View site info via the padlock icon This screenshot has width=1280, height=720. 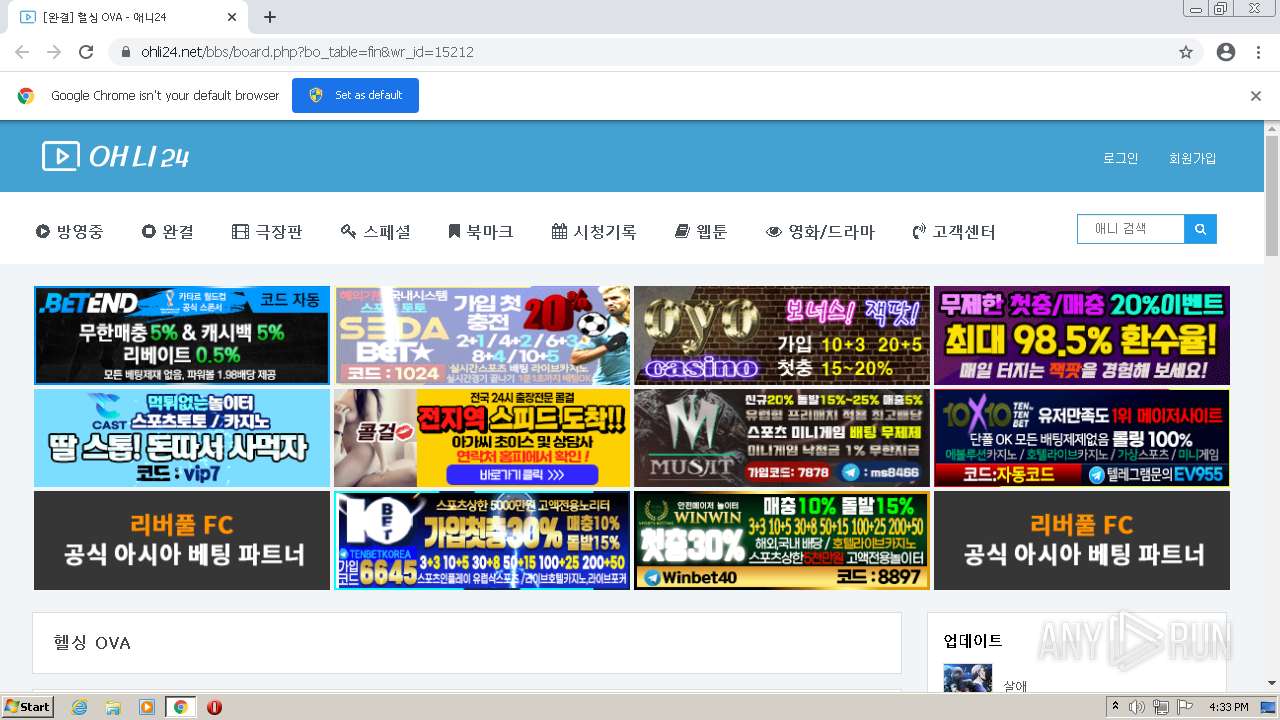(126, 52)
